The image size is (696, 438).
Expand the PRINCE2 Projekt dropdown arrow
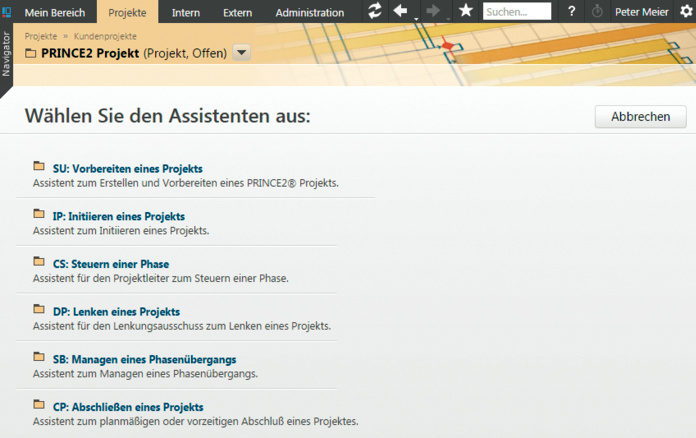coord(242,53)
